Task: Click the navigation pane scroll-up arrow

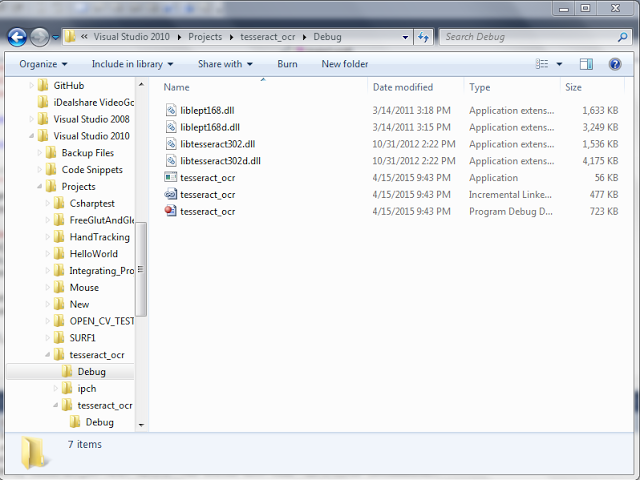Action: tap(141, 84)
